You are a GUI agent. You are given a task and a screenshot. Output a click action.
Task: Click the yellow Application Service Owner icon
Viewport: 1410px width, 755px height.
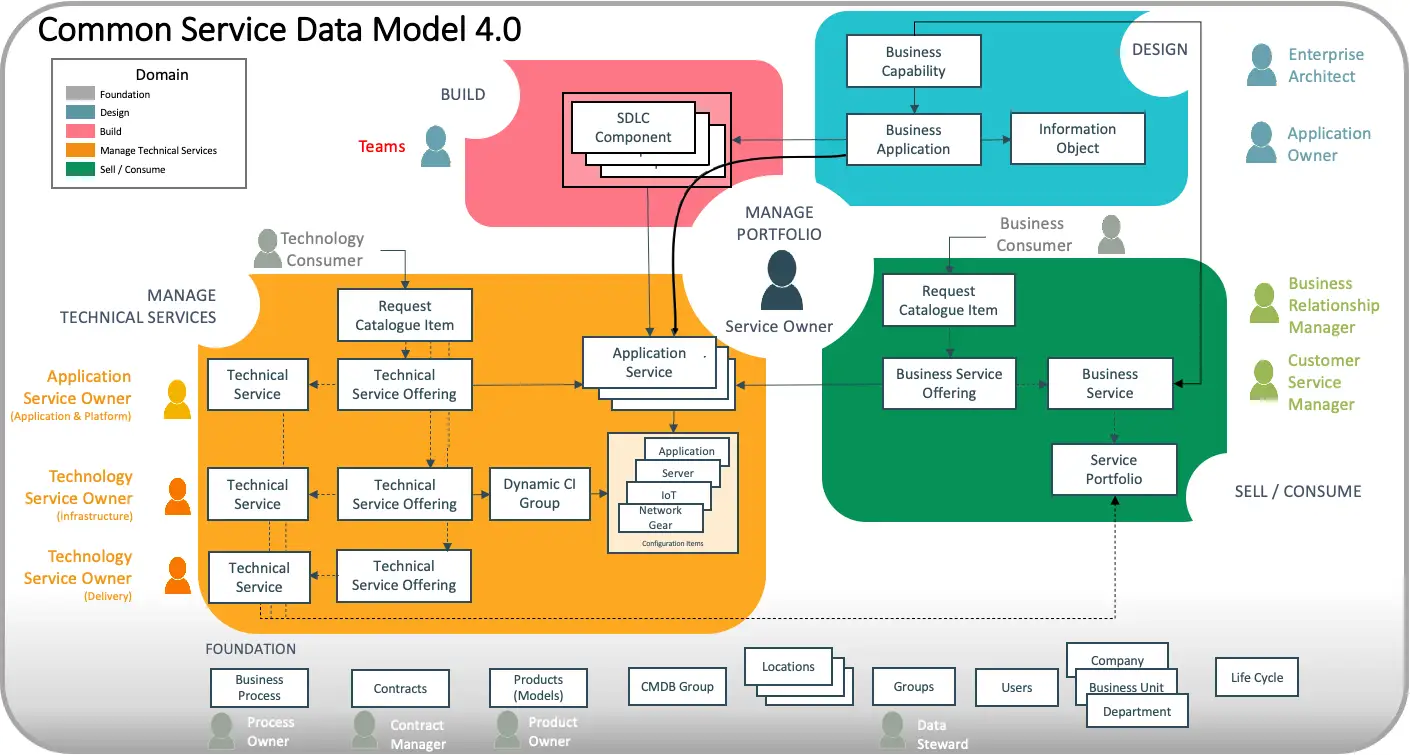[178, 400]
